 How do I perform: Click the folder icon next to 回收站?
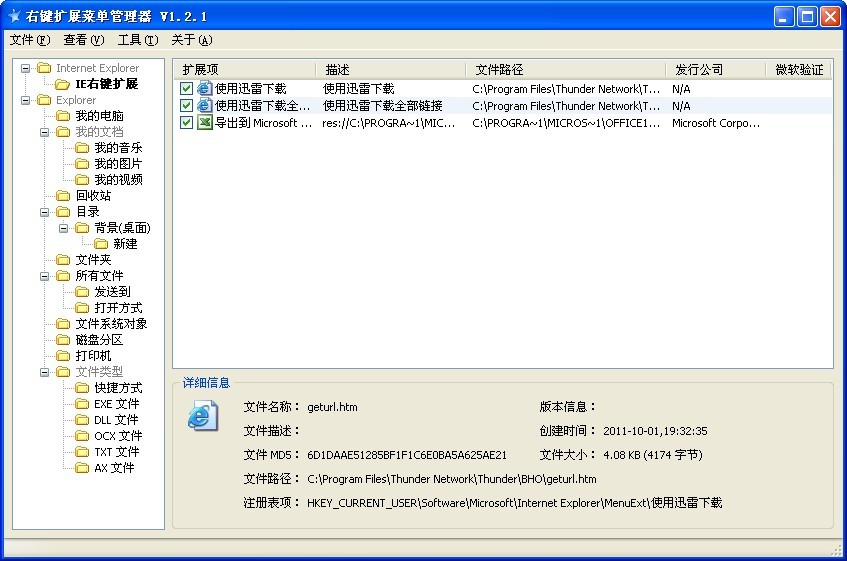coord(64,196)
